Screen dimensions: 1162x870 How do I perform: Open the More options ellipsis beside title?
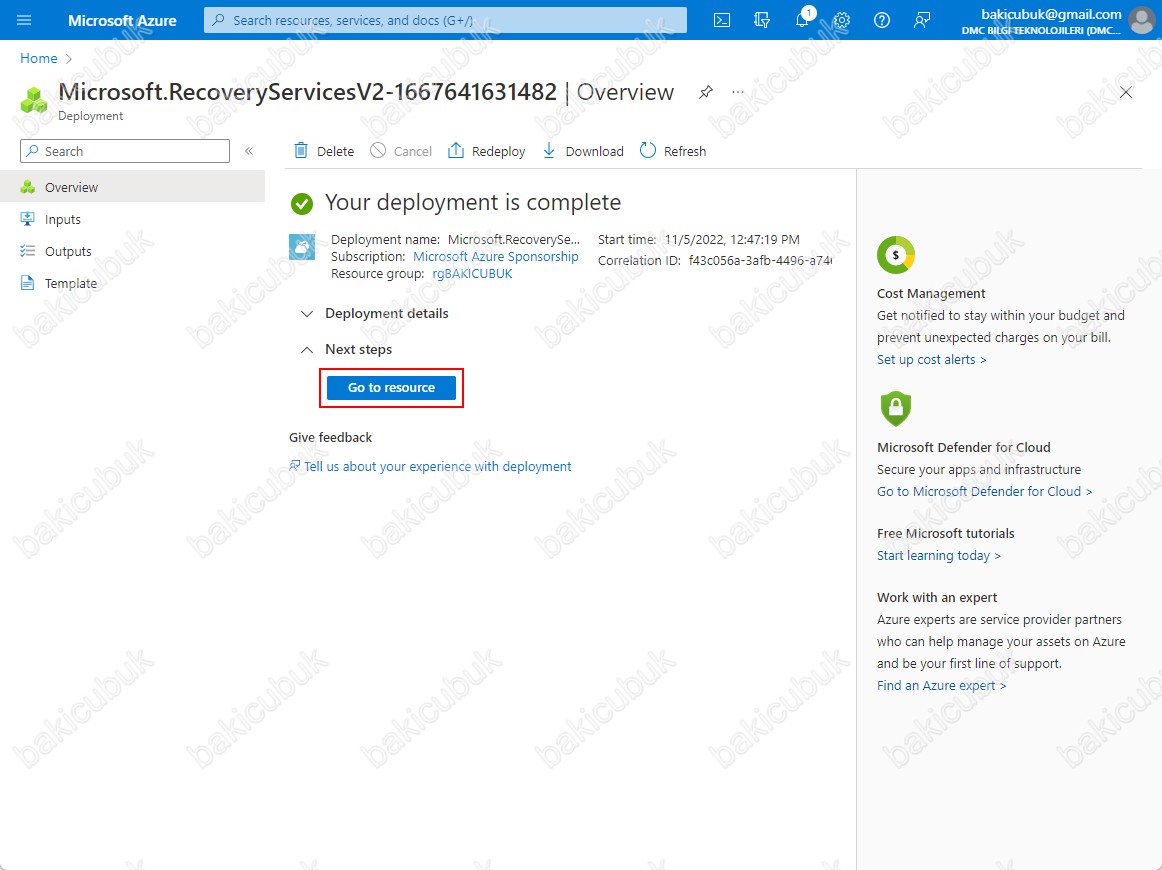737,92
